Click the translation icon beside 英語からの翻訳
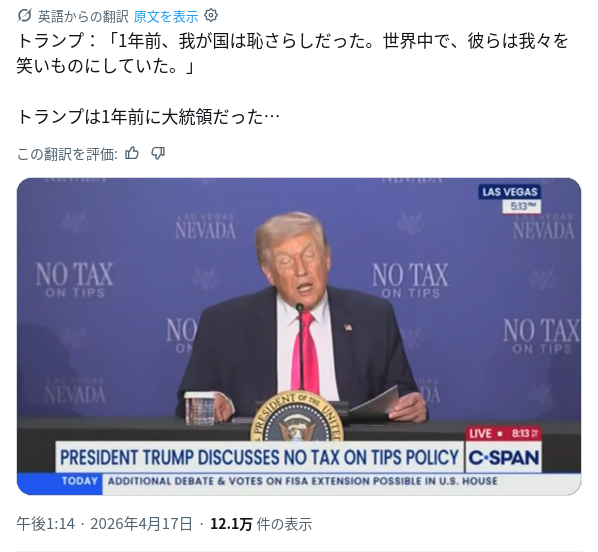The image size is (598, 552). 24,16
